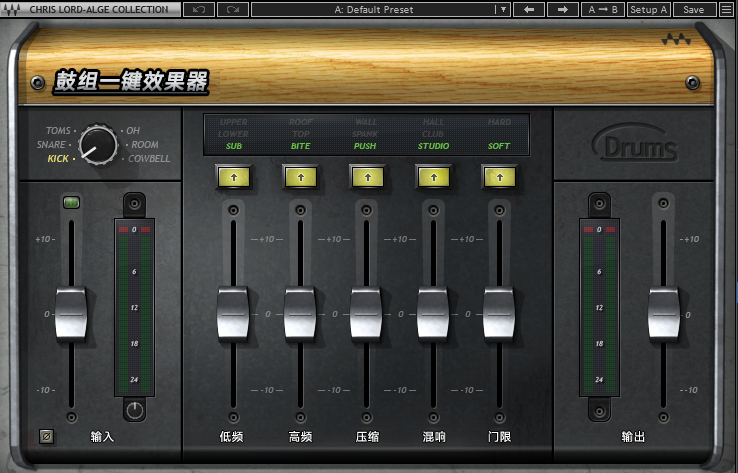Cycle the 低频 (bass) mode with its yellow arrow button
Screen dimensions: 738x473
[x=234, y=177]
